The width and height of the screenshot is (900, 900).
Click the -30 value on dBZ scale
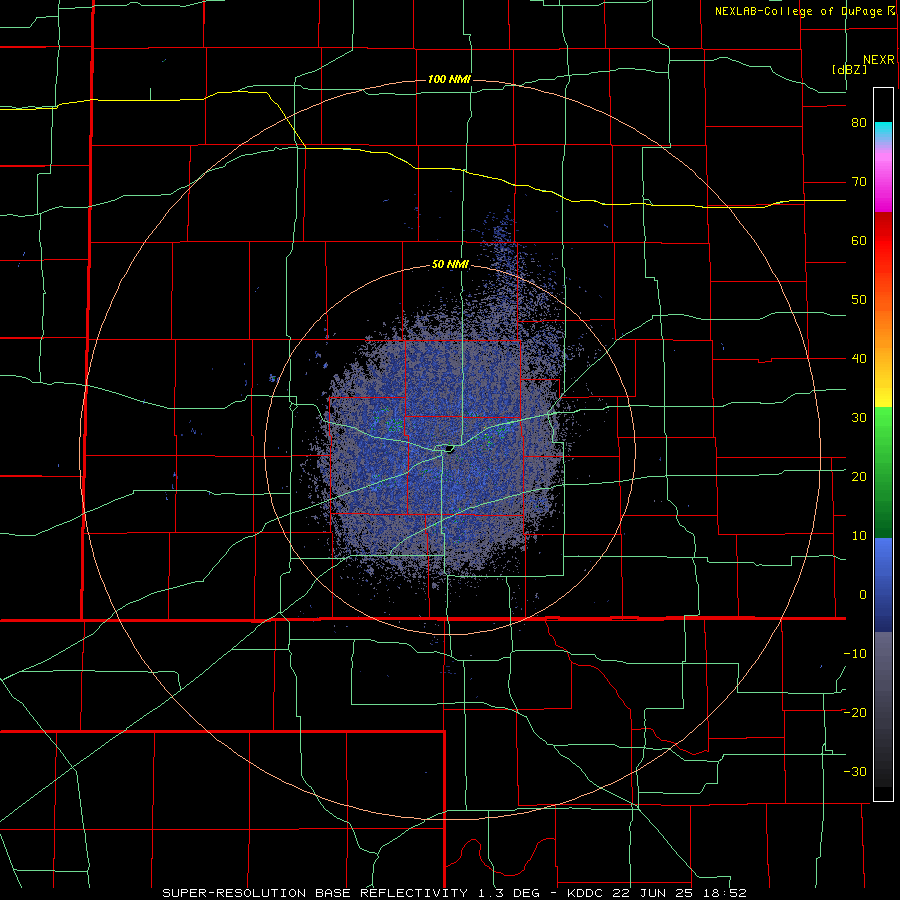click(x=855, y=771)
